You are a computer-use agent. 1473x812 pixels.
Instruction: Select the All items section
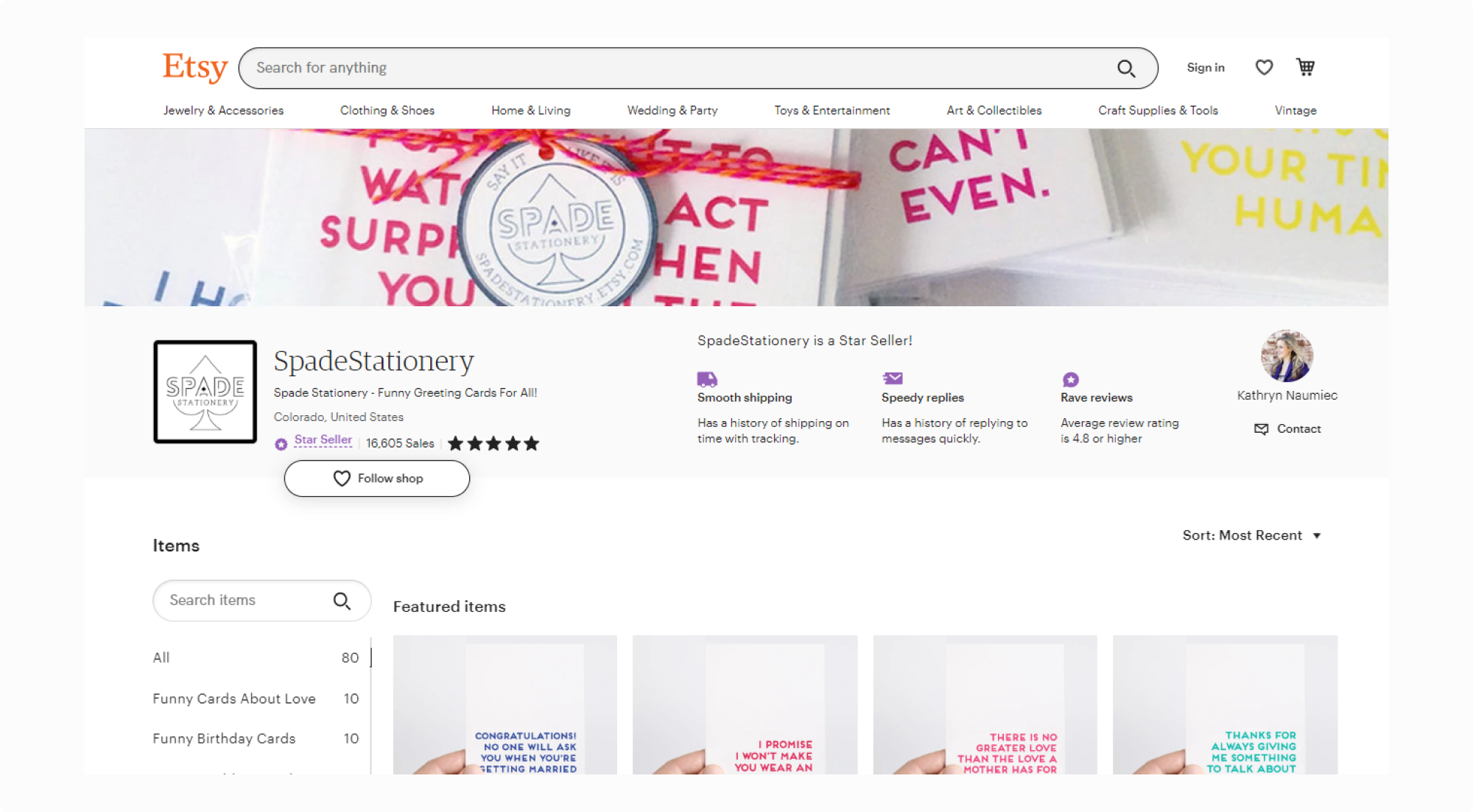point(256,657)
